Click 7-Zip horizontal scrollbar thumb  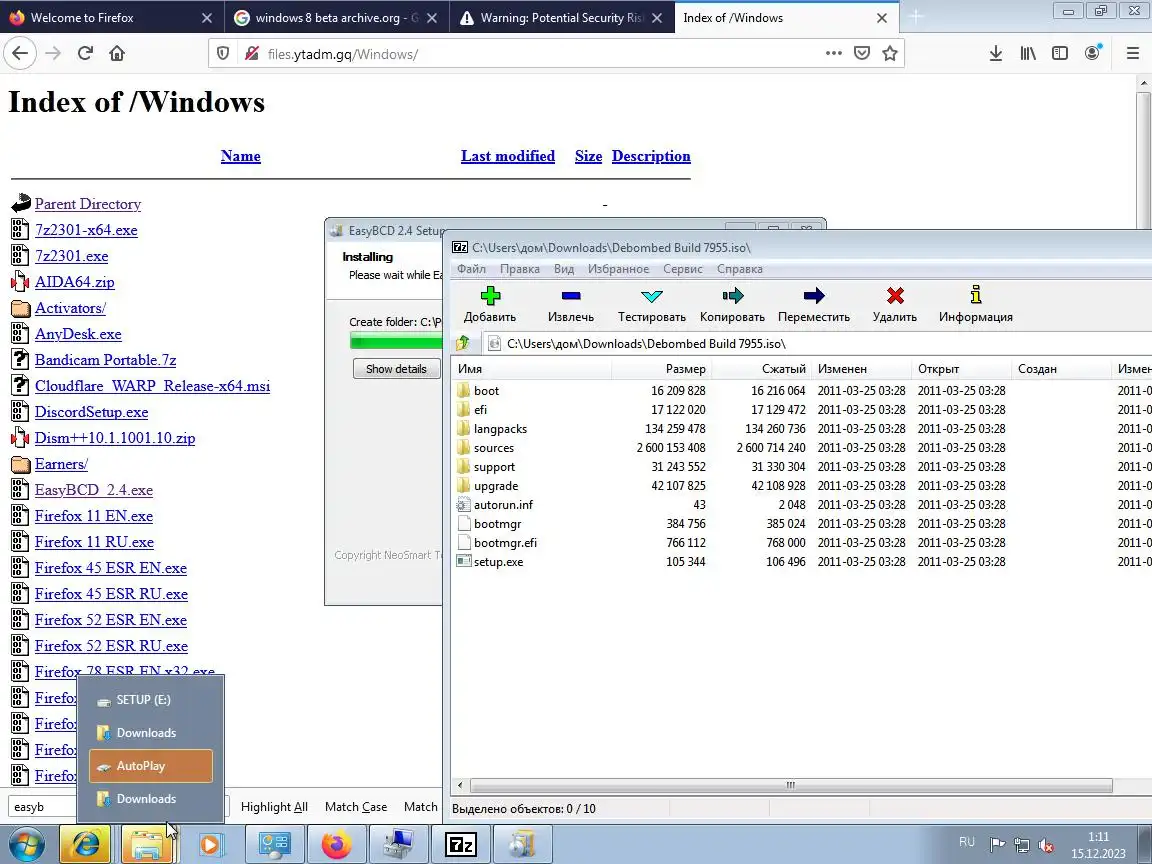[791, 785]
